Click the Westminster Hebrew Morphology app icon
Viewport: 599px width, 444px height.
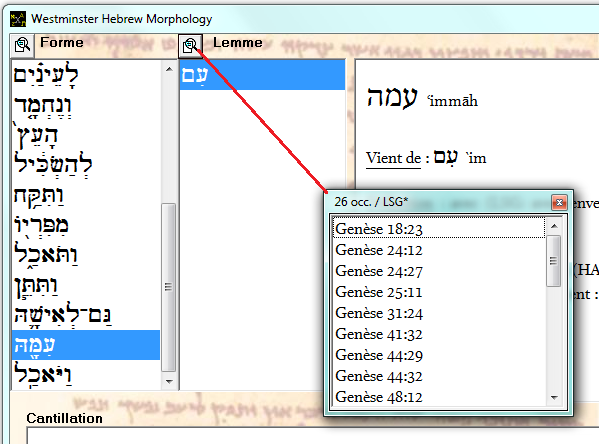tap(18, 19)
